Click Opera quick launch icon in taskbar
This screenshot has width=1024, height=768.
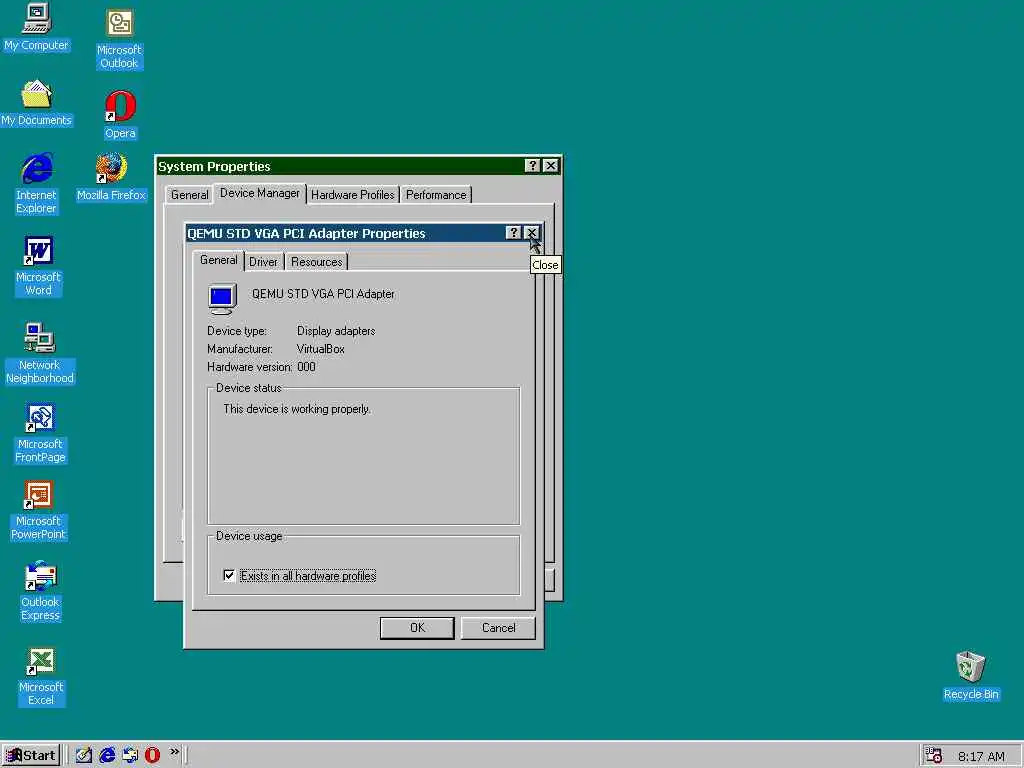(x=152, y=755)
